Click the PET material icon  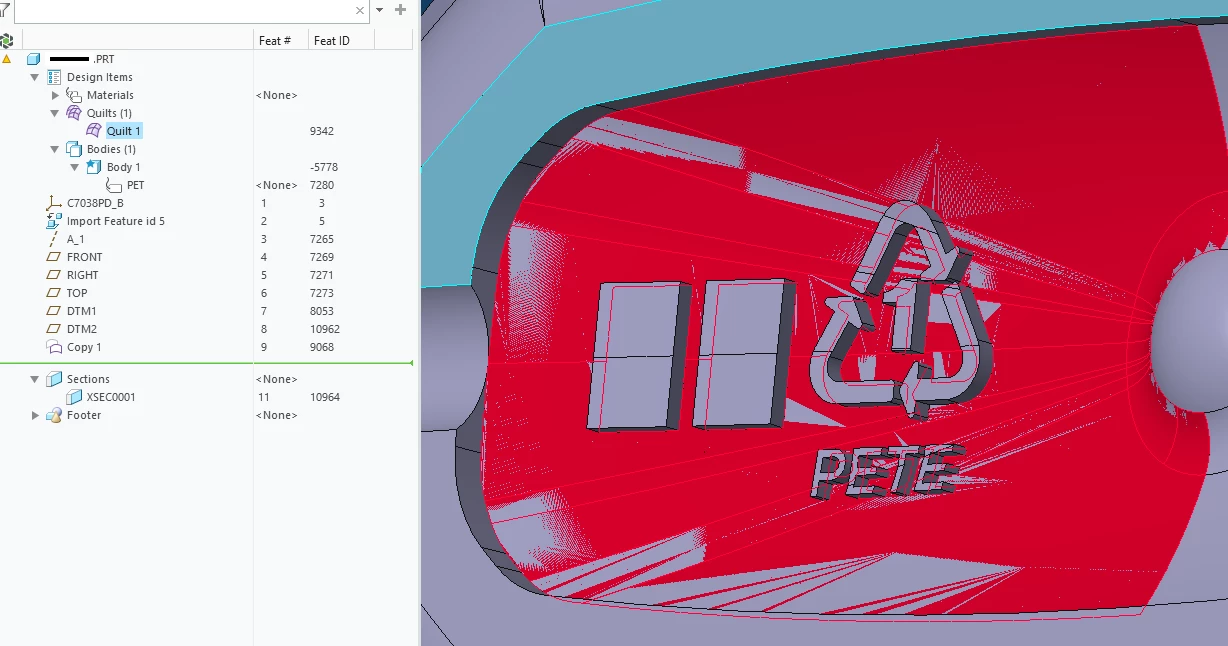(114, 185)
